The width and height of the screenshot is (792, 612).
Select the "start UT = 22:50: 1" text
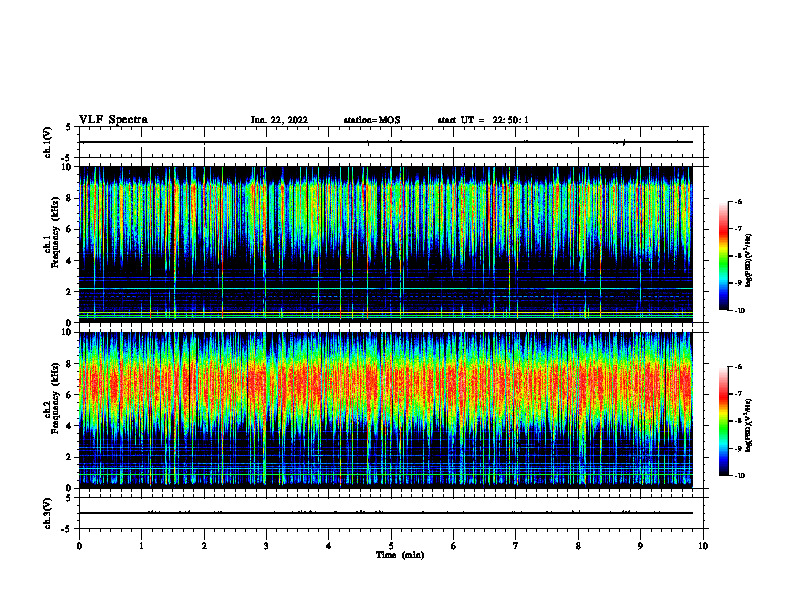483,120
